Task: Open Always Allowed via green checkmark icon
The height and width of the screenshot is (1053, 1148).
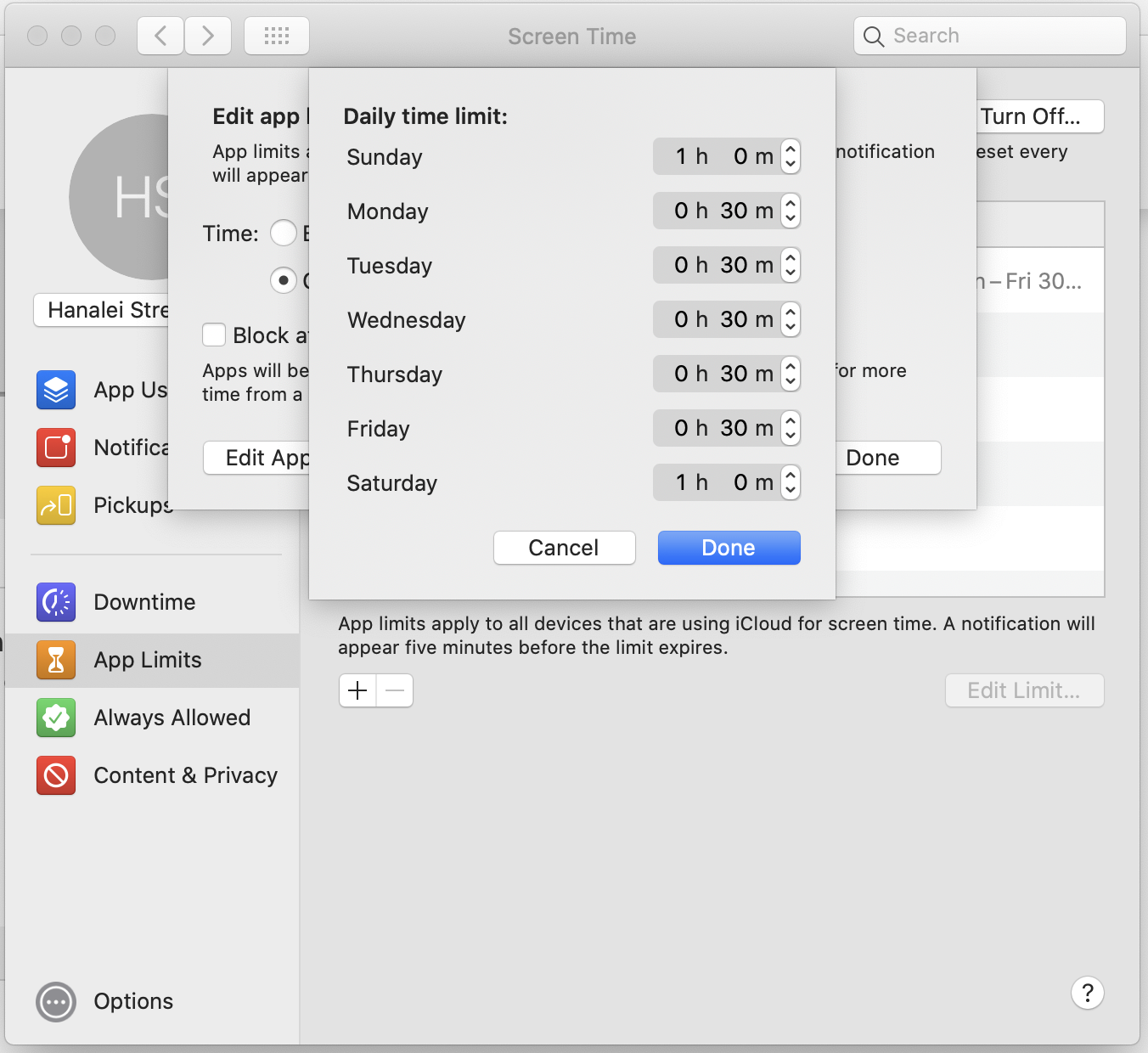Action: 56,718
